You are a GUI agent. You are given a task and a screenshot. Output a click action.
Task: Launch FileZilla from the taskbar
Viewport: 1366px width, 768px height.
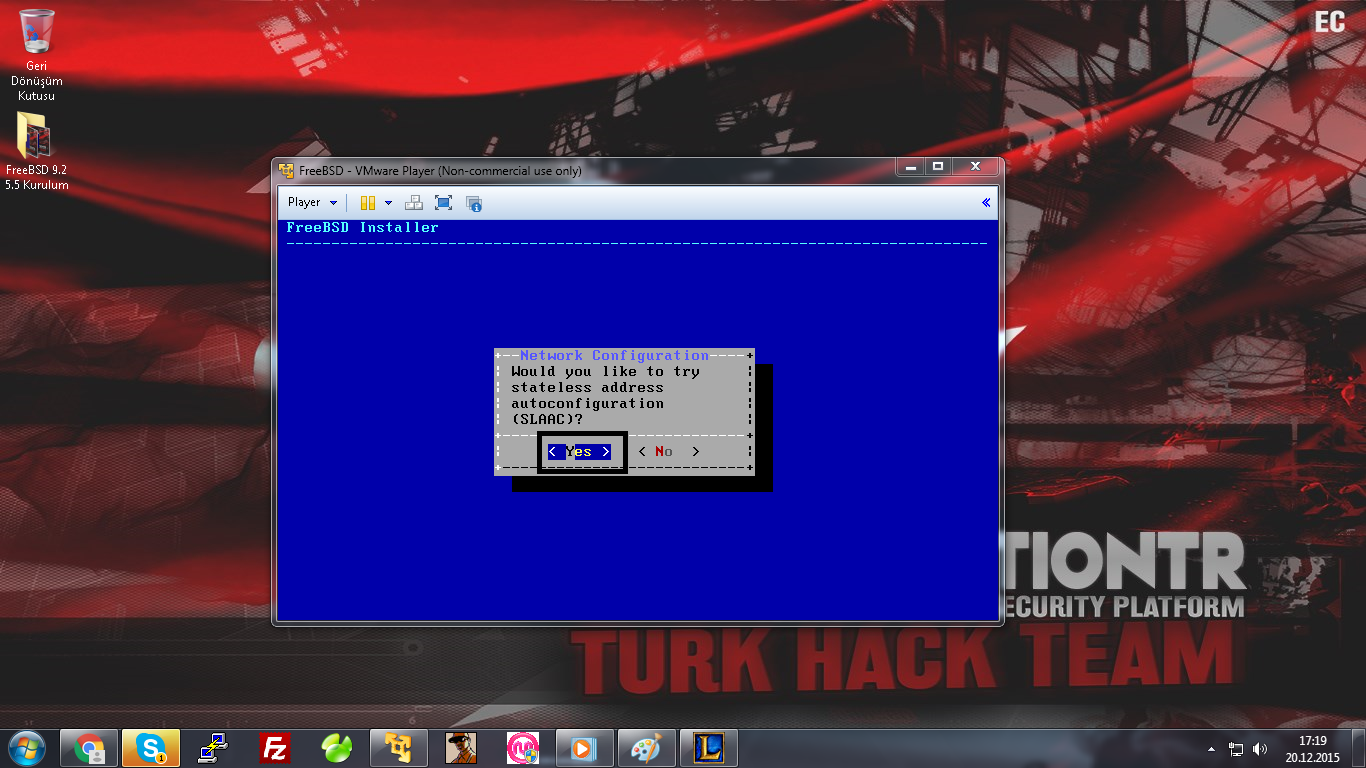tap(275, 748)
